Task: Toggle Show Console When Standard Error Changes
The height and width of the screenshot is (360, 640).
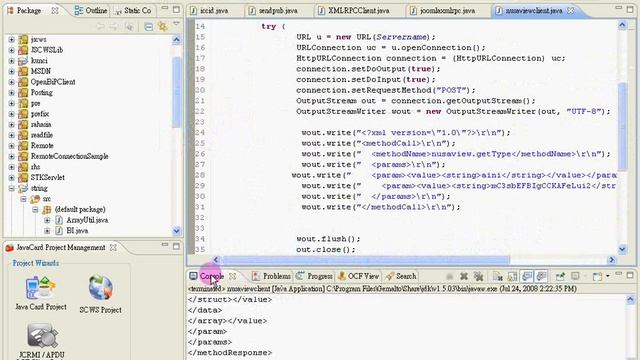Action: click(x=542, y=276)
